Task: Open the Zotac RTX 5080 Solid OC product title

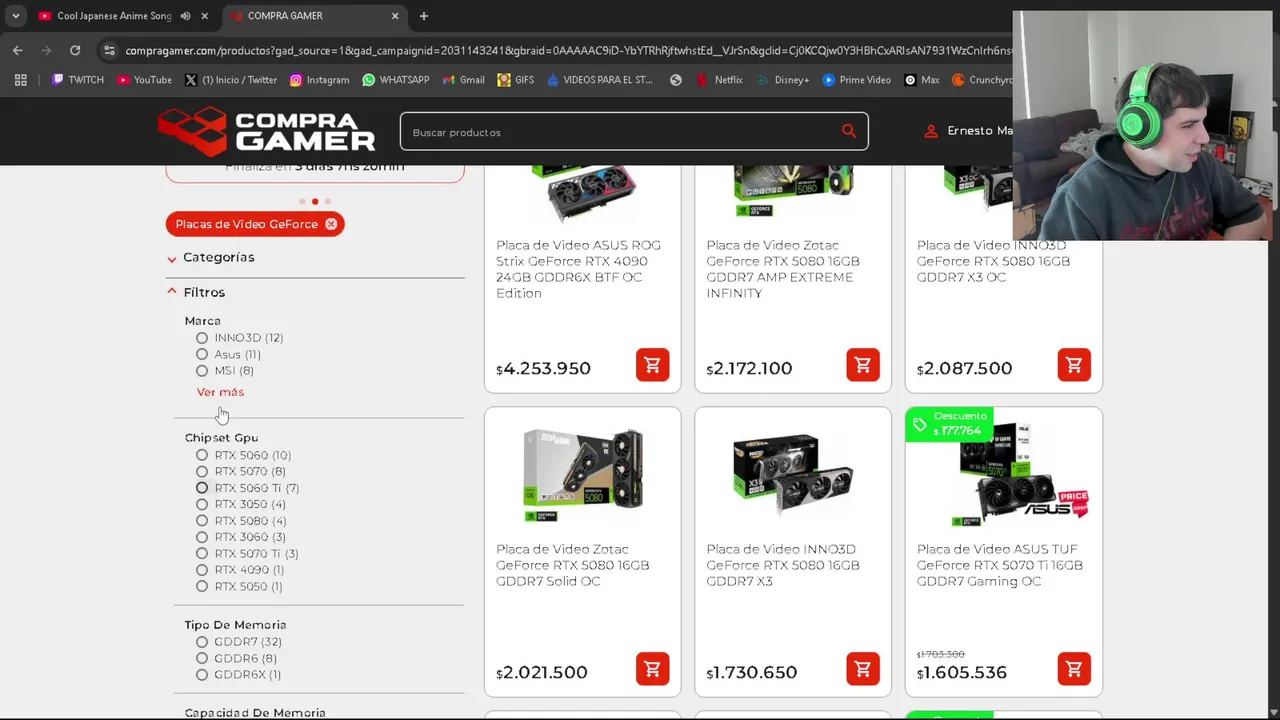Action: (573, 565)
